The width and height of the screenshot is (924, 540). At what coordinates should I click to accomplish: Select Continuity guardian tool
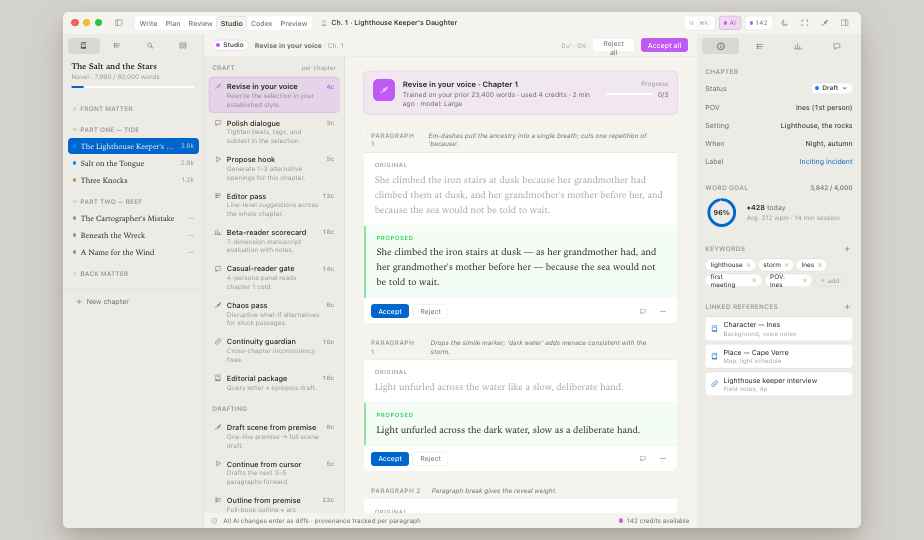[274, 350]
